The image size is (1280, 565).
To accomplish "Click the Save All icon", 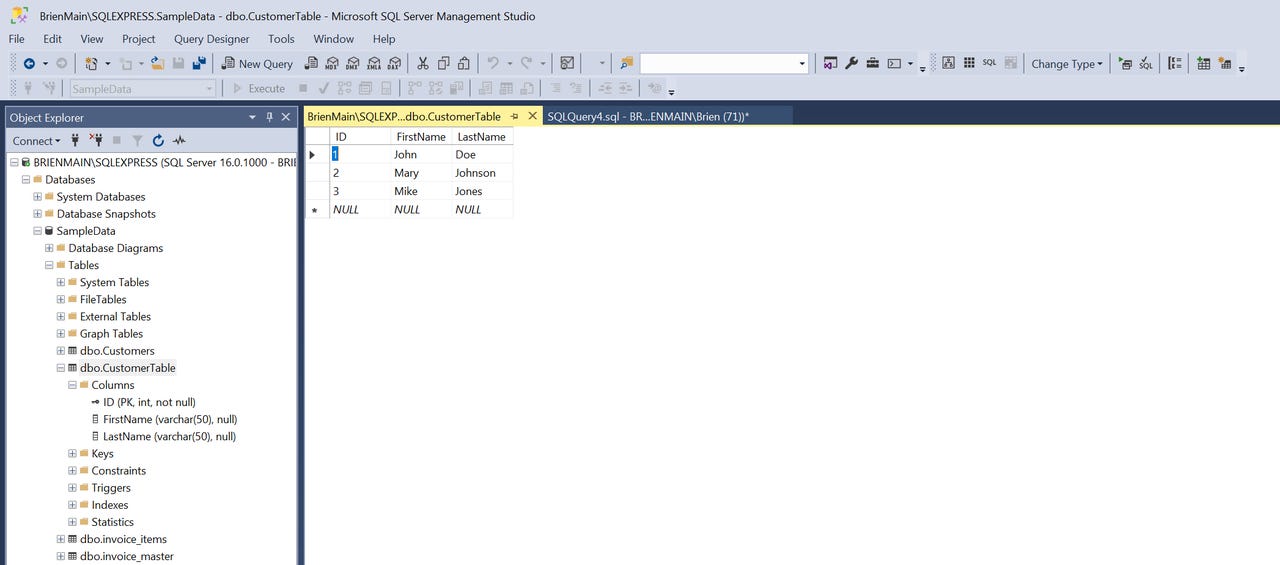I will pos(199,63).
